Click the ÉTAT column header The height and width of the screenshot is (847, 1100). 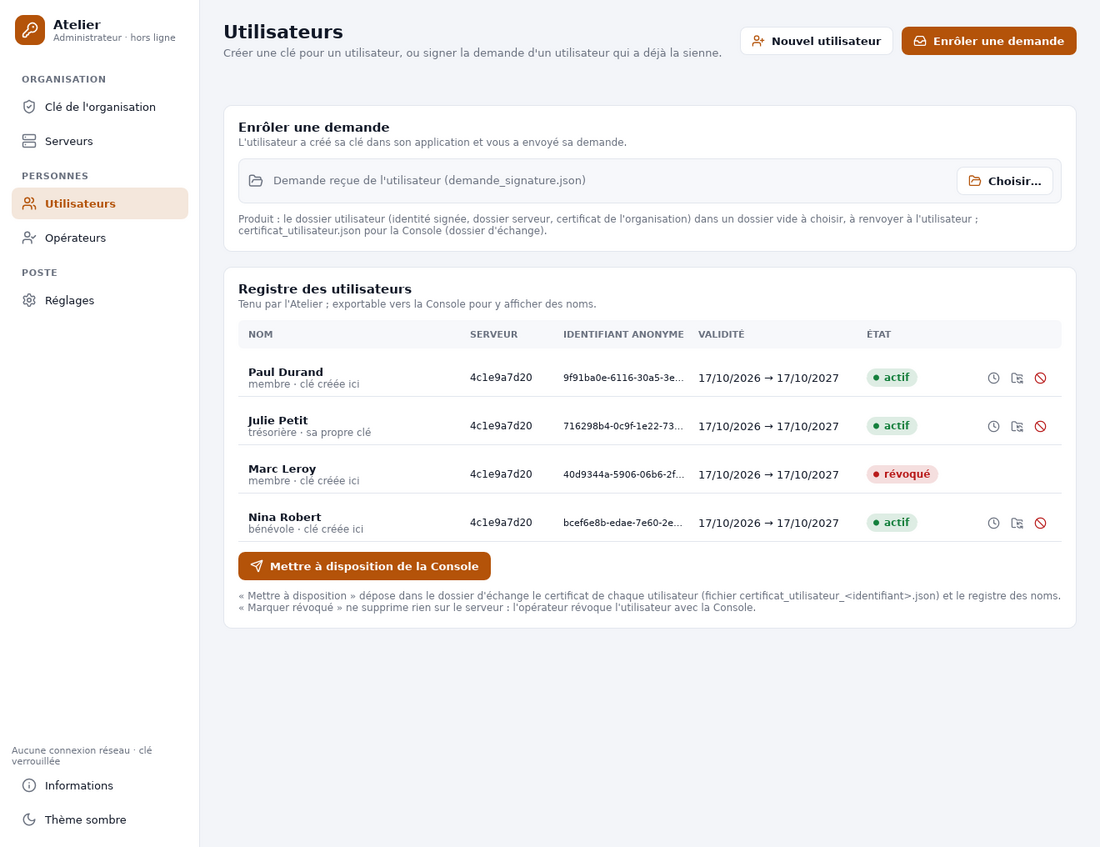(878, 335)
